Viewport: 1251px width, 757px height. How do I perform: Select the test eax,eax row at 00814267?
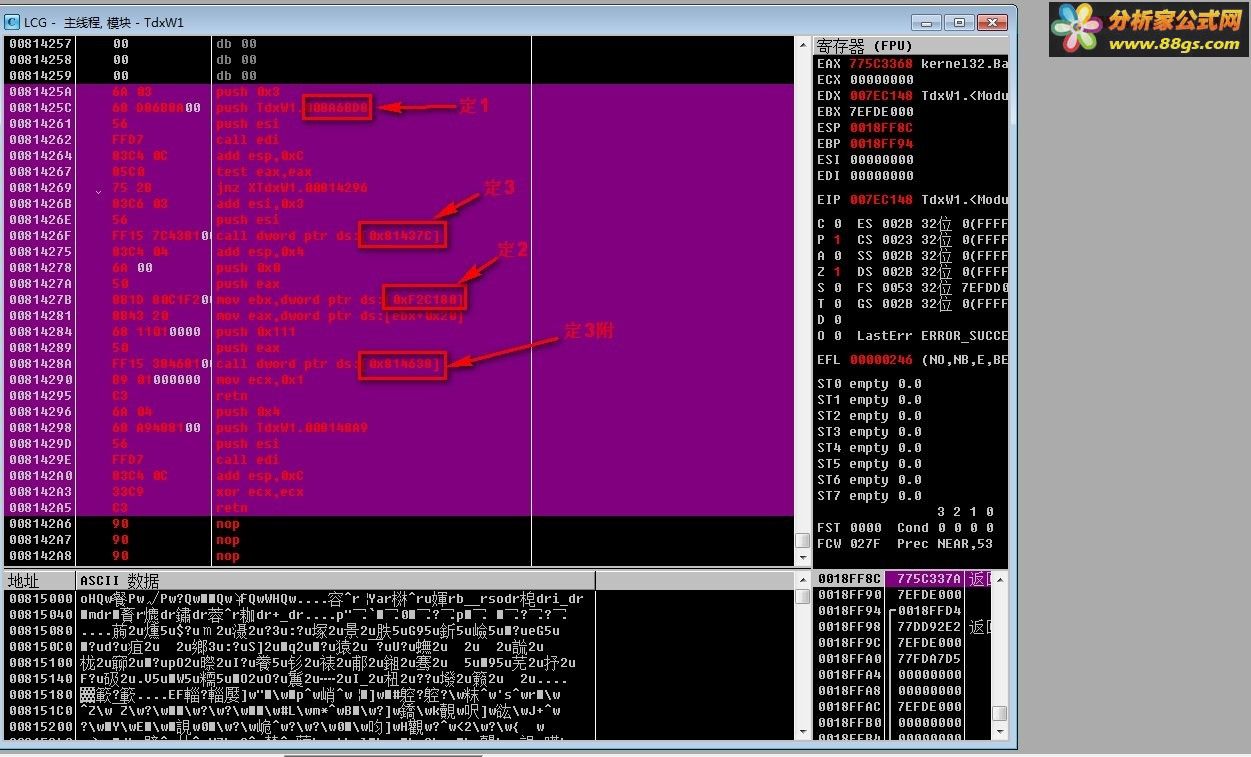click(x=400, y=172)
